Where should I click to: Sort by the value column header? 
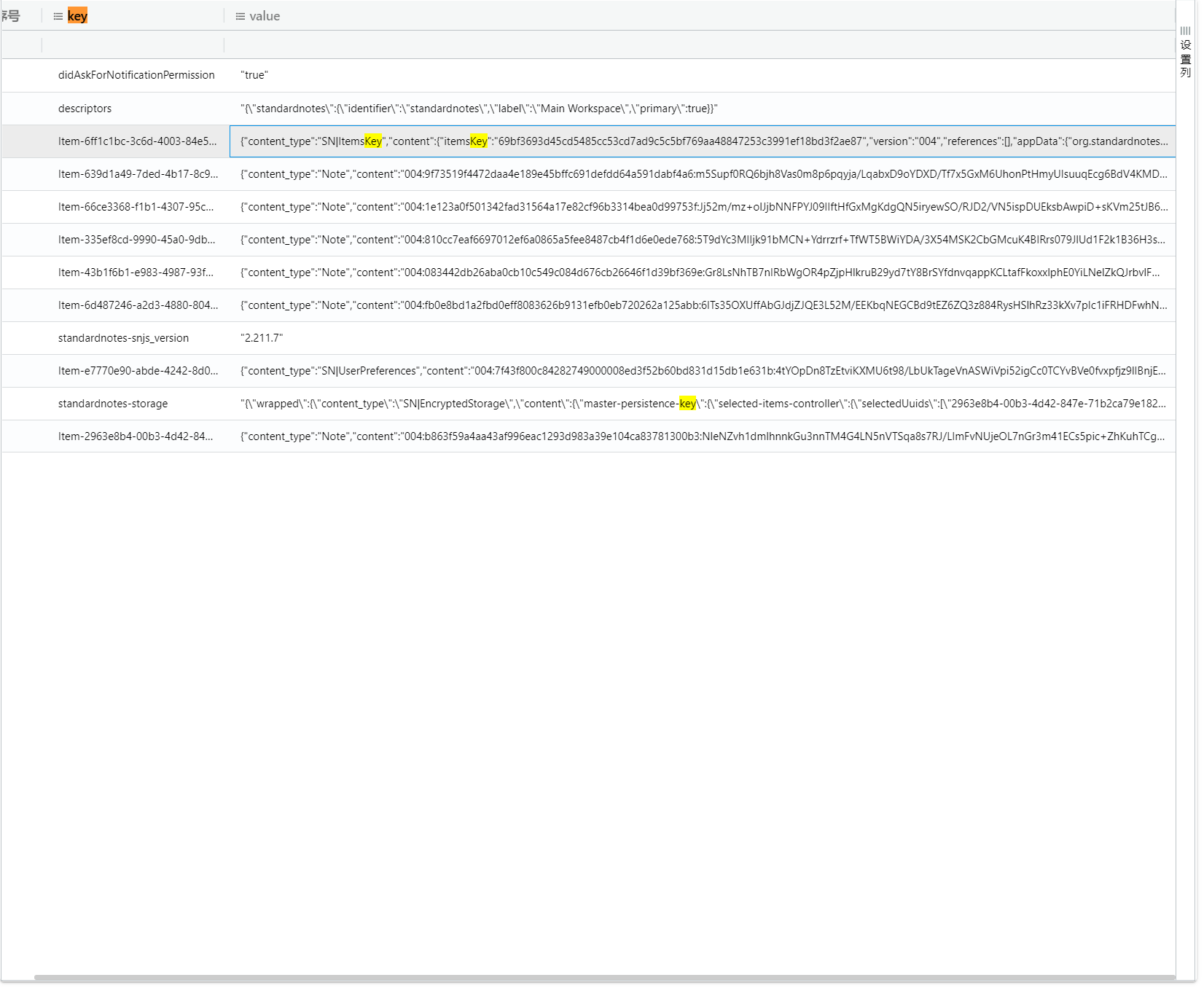[x=265, y=16]
